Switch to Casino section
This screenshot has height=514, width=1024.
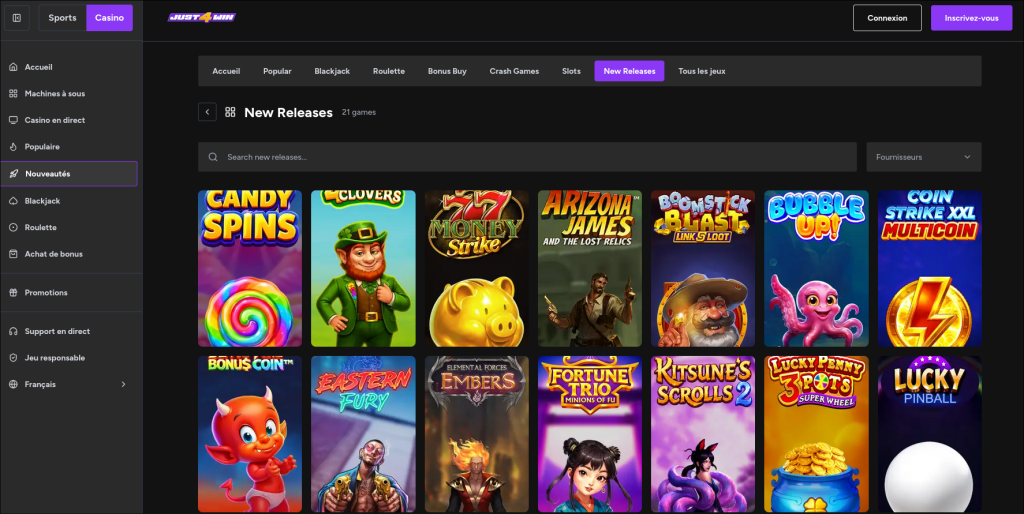(109, 18)
